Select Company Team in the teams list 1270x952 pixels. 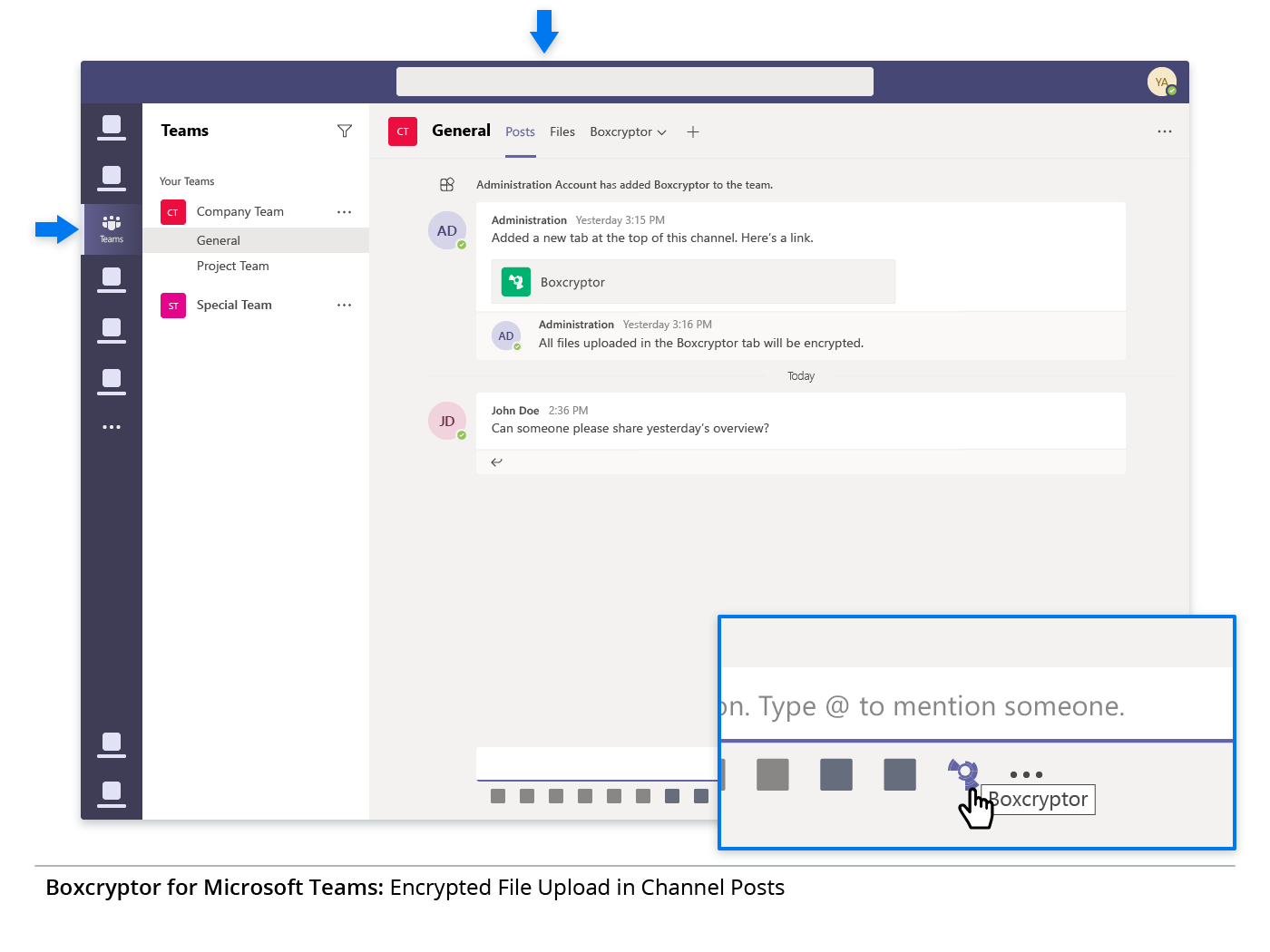point(239,212)
